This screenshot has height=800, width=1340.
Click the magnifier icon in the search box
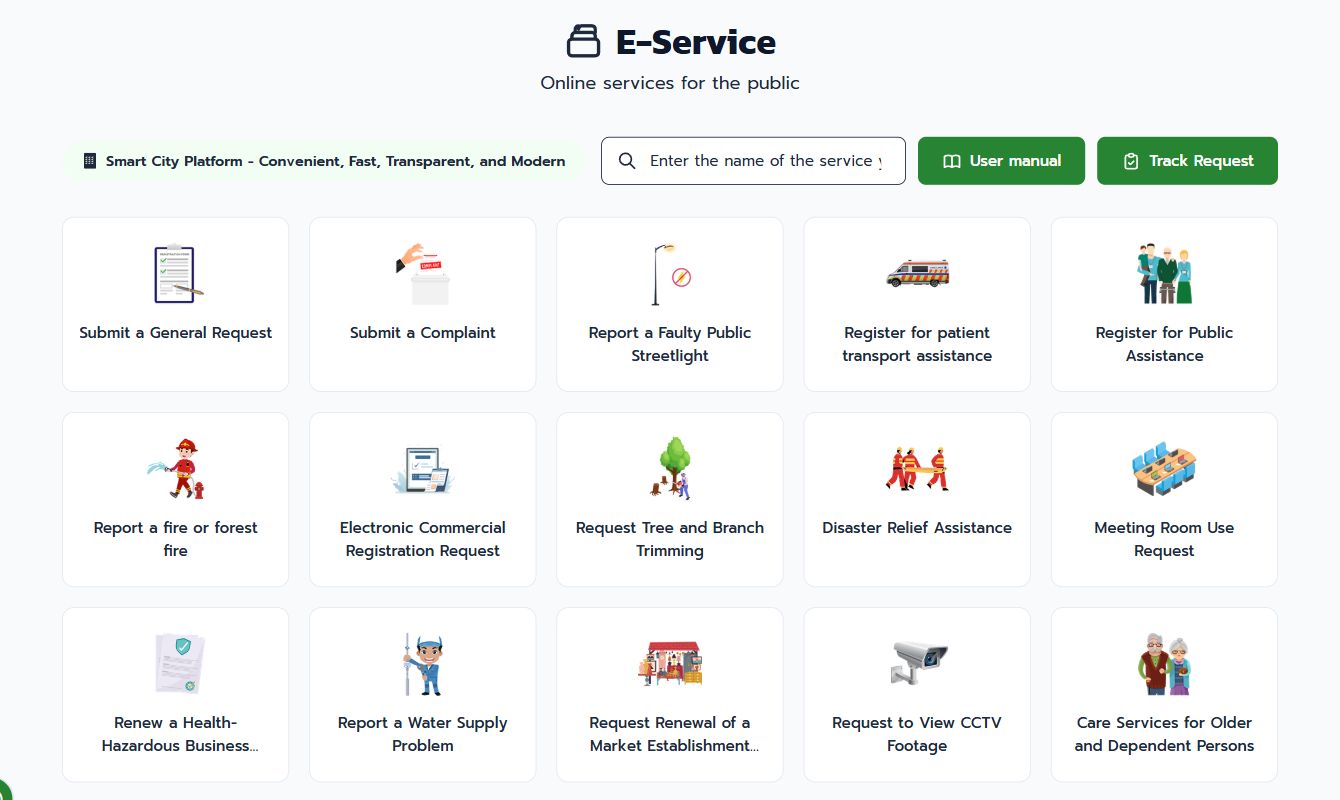click(x=627, y=161)
